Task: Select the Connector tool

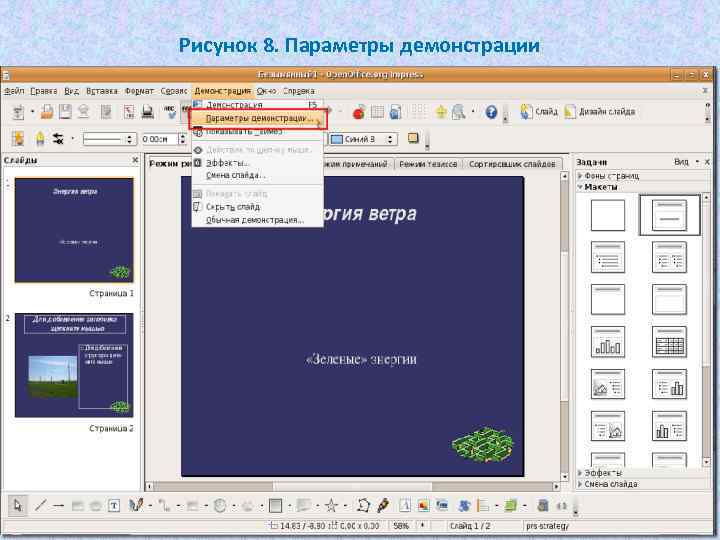Action: coord(164,506)
